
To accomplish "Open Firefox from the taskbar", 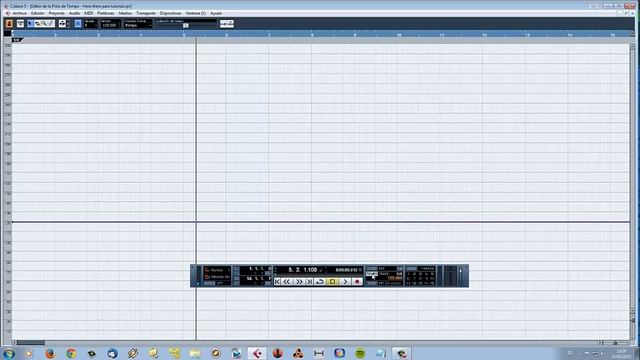I will point(50,353).
